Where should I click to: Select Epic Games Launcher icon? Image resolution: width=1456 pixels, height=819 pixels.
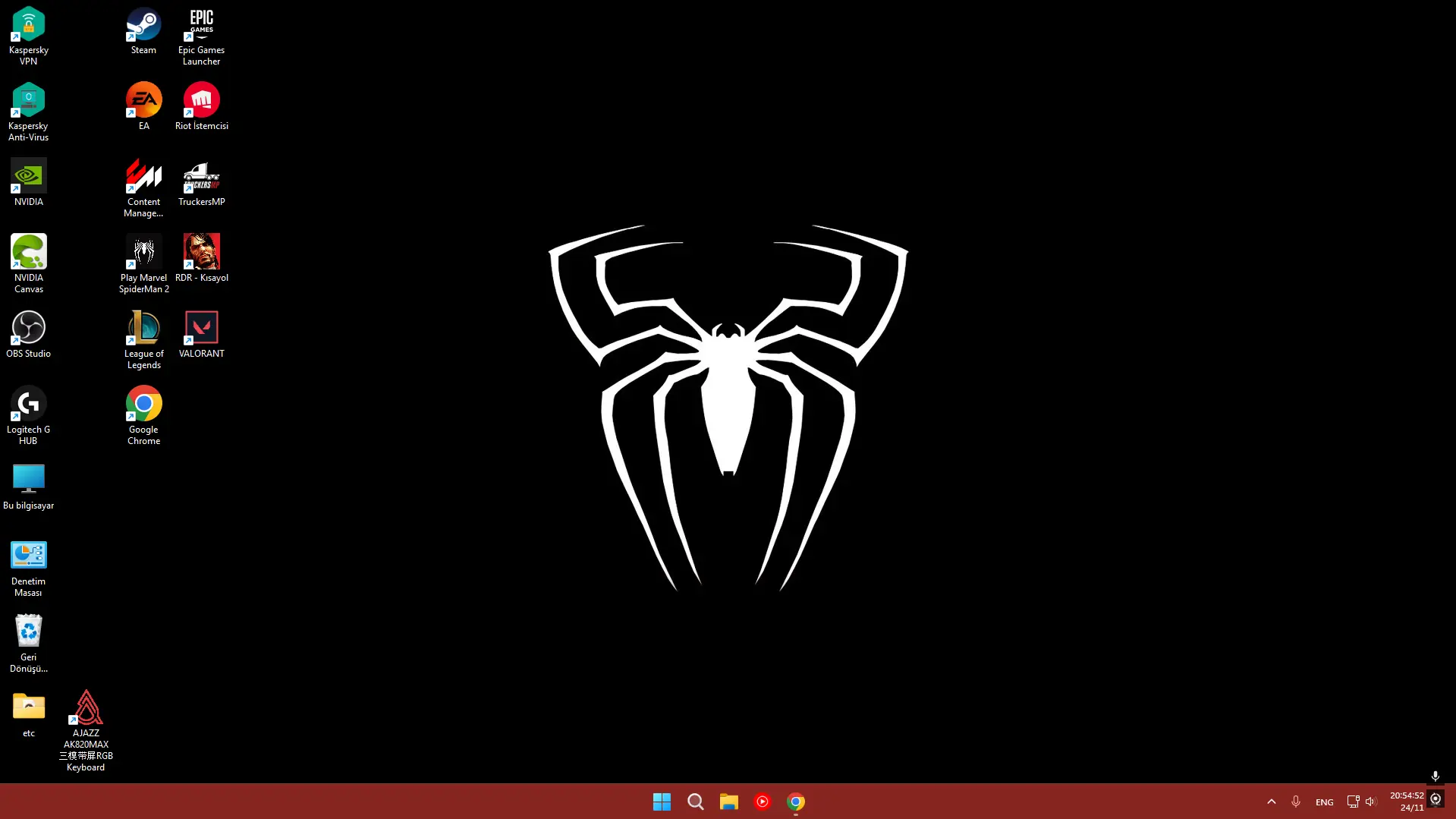201,36
